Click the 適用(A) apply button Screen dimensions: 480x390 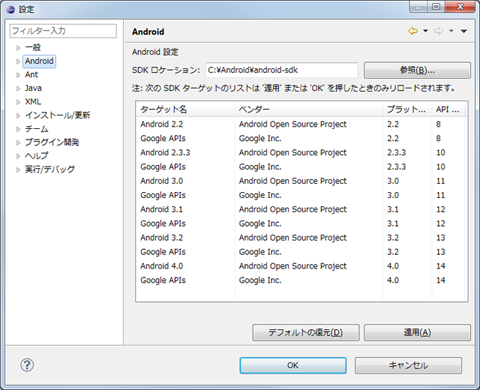pyautogui.click(x=417, y=332)
